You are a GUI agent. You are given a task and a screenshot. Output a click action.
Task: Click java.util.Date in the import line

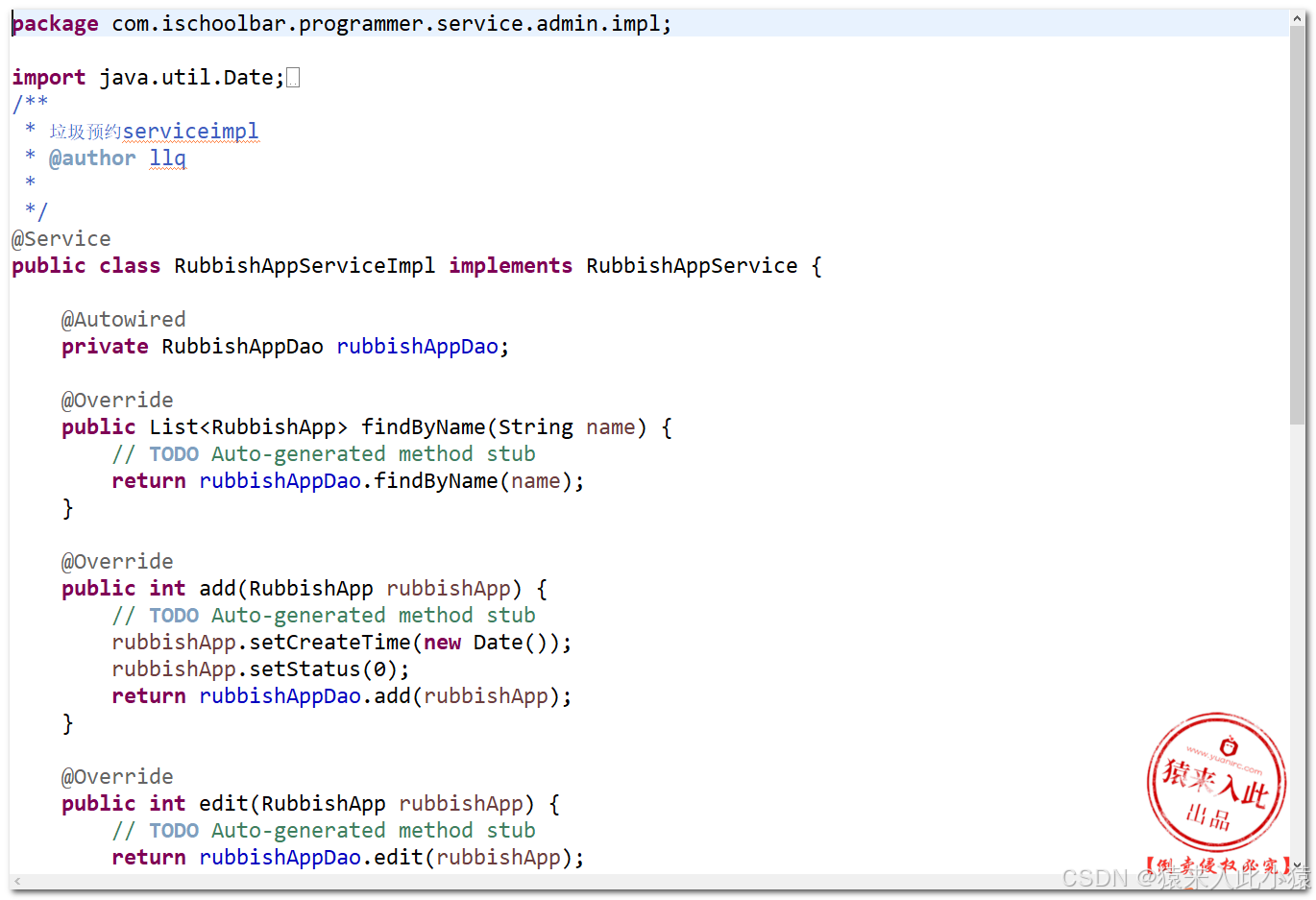tap(186, 78)
